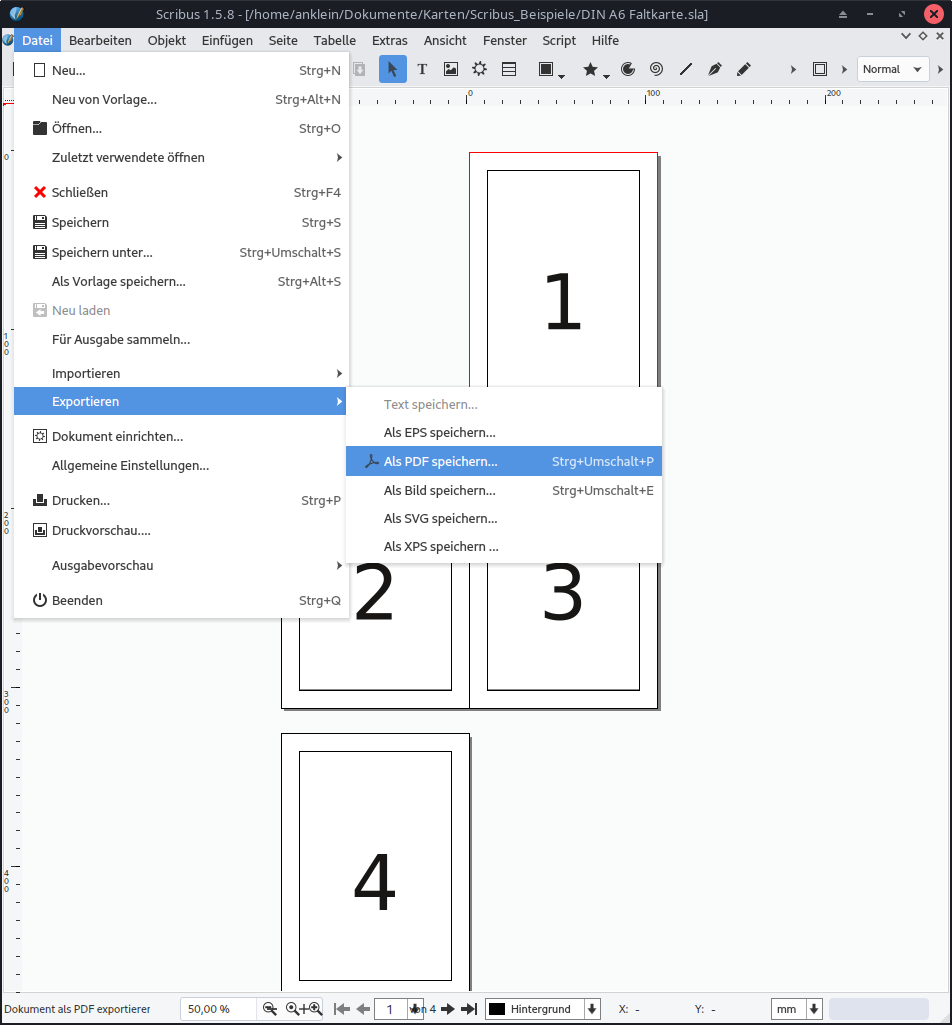The height and width of the screenshot is (1025, 952).
Task: Open the Bearbeiten menu
Action: click(100, 40)
